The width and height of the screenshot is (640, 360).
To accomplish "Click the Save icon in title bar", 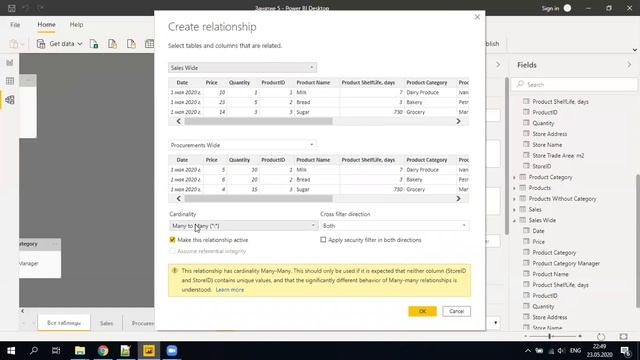I will coord(12,8).
